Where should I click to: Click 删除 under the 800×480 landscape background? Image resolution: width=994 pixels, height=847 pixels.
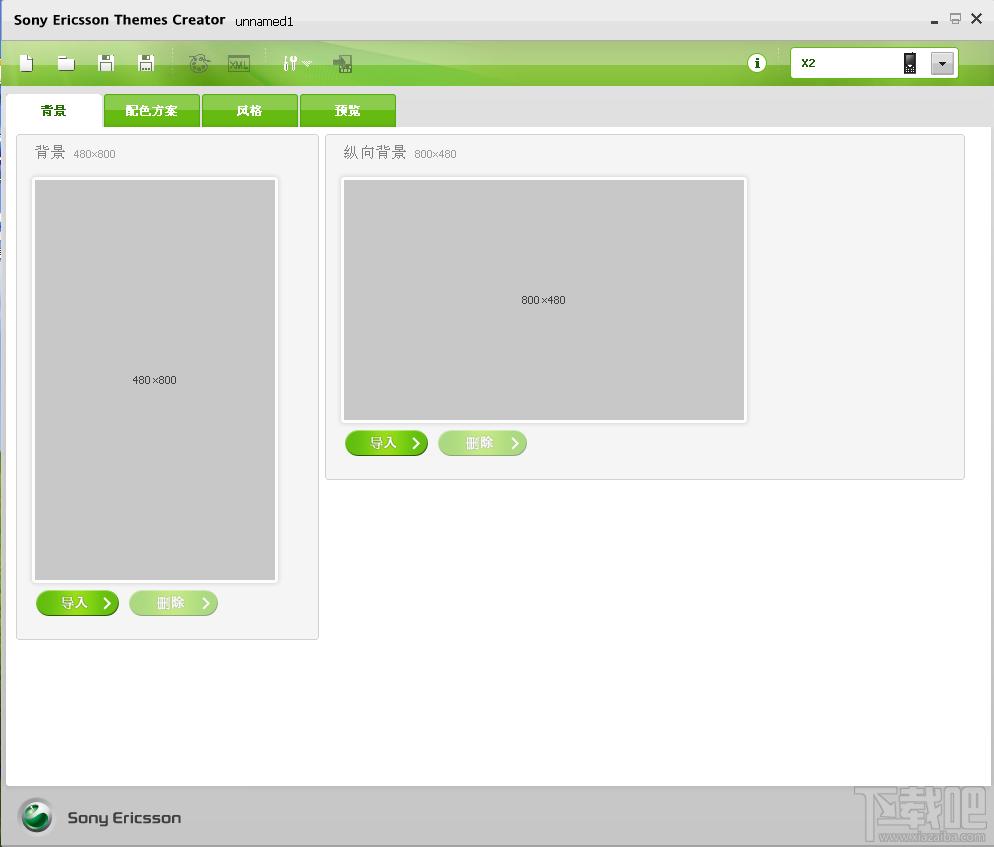pyautogui.click(x=482, y=443)
